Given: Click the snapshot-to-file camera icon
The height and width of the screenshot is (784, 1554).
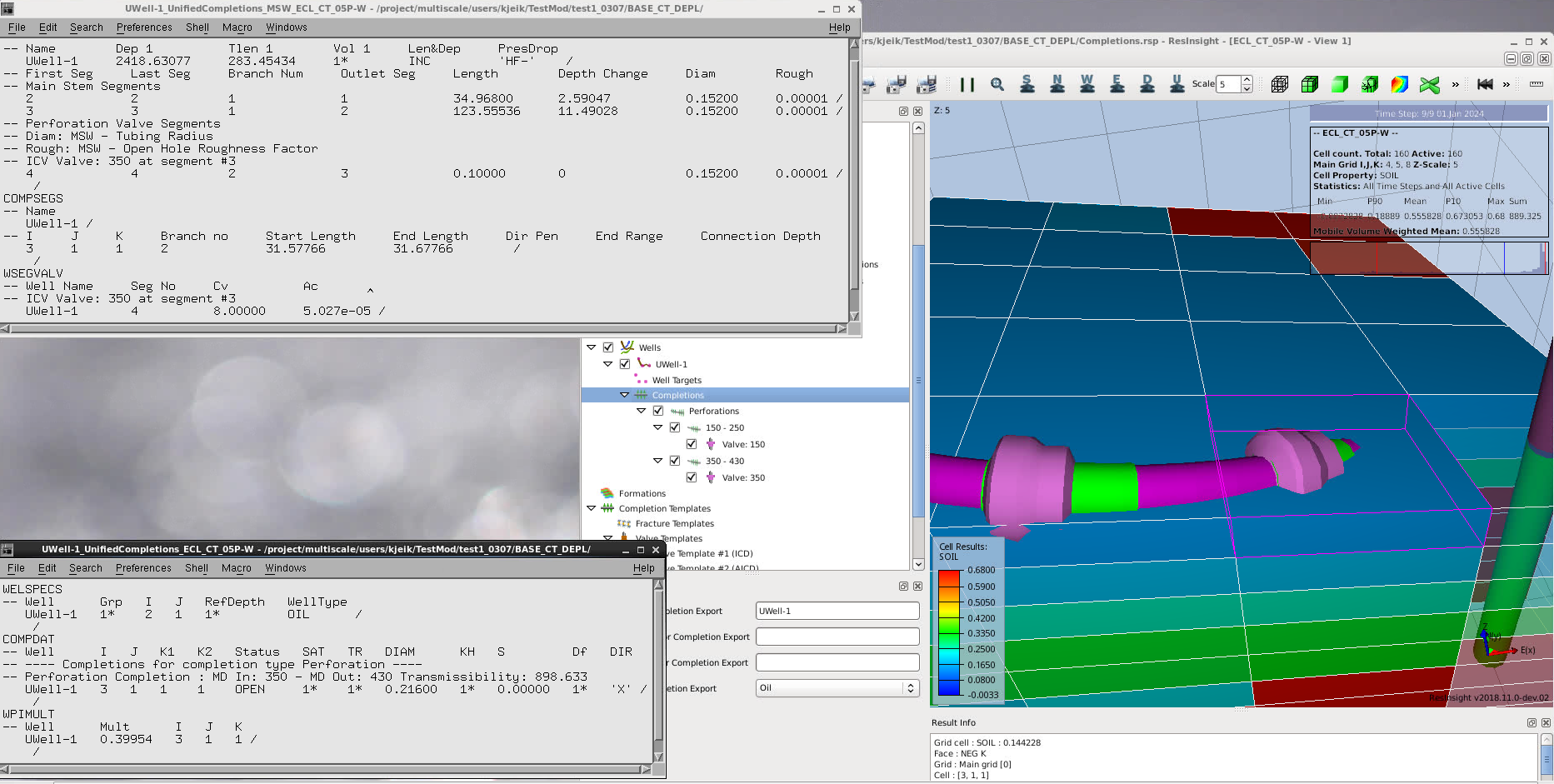Looking at the screenshot, I should (x=897, y=84).
